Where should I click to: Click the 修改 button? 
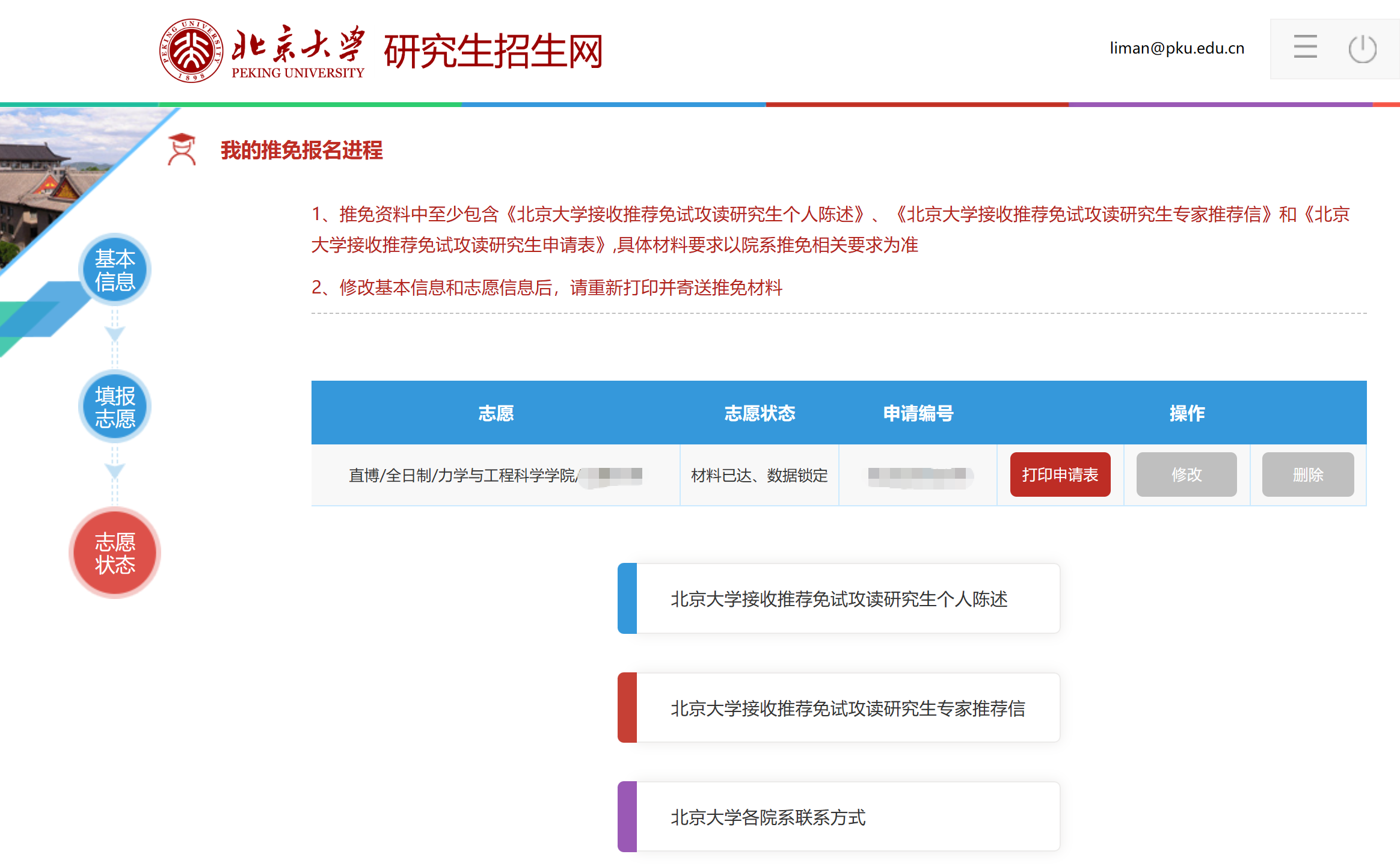coord(1186,474)
